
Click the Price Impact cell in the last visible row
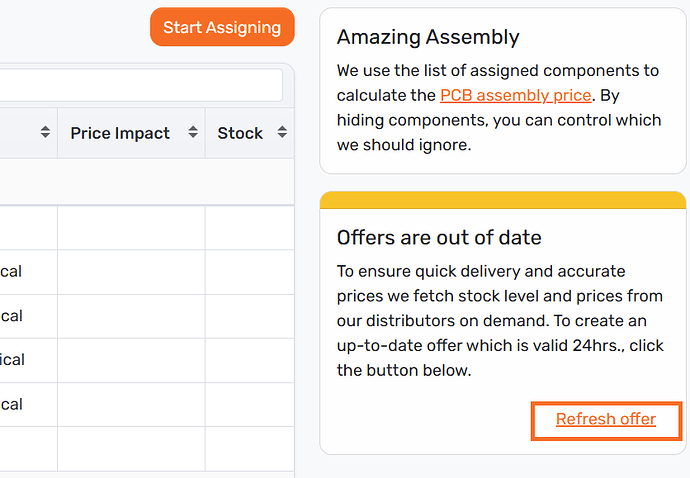[x=131, y=448]
